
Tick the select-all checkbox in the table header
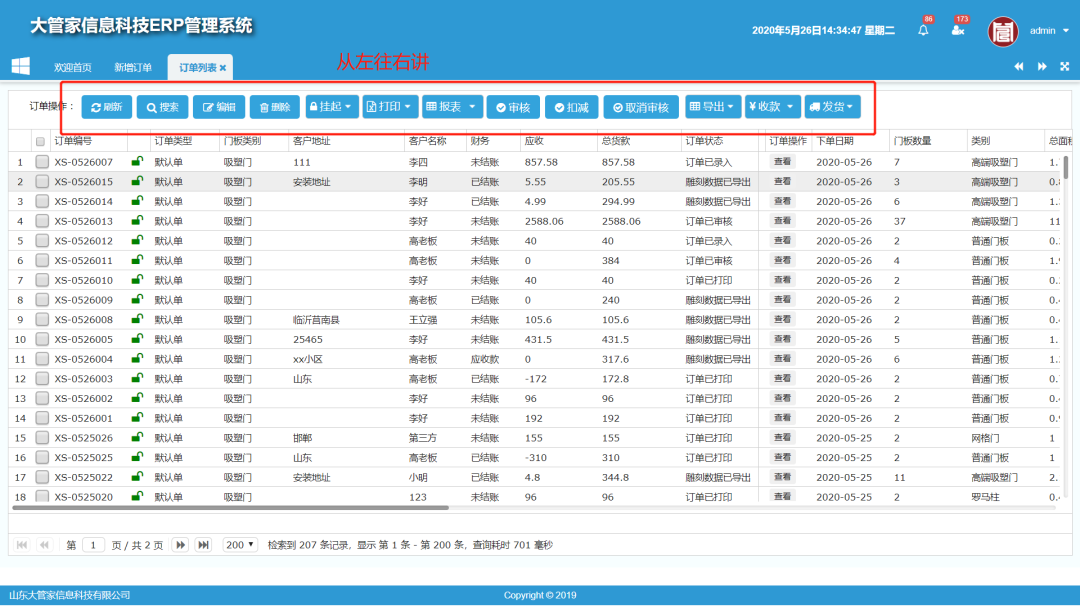(41, 142)
